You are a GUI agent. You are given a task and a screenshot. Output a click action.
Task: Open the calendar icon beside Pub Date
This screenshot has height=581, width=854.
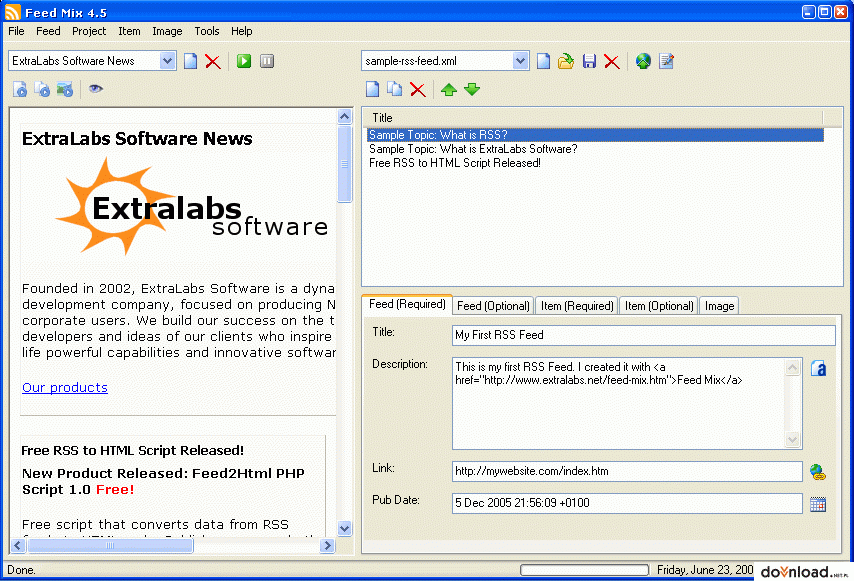click(818, 504)
